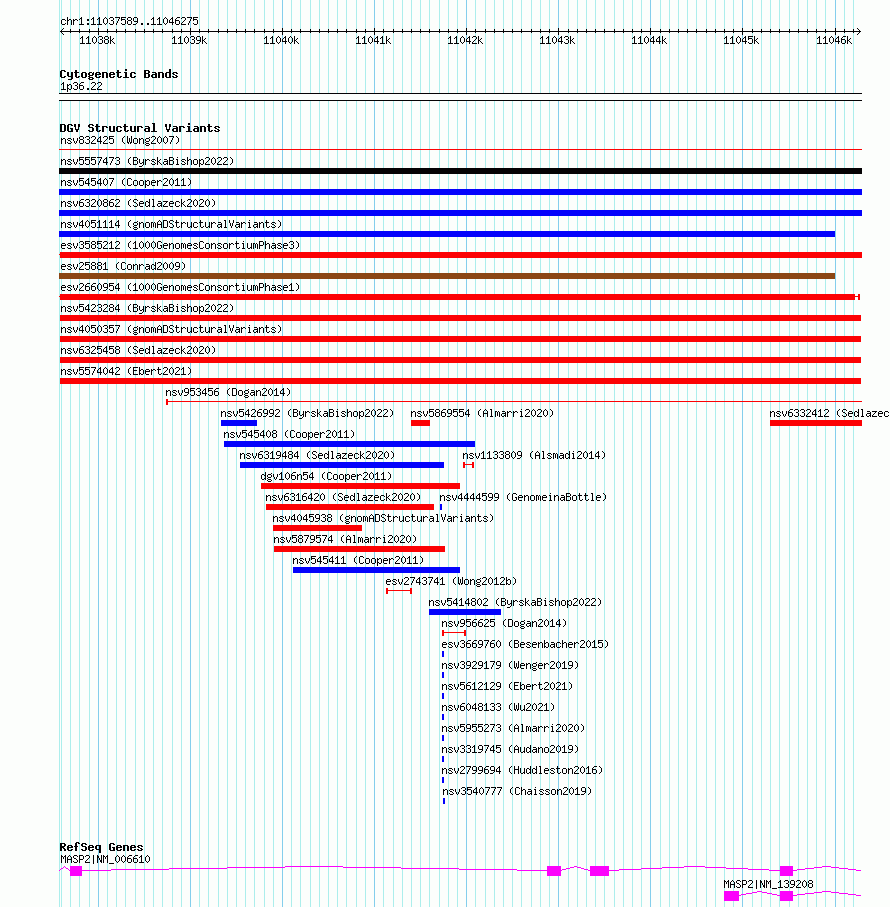The height and width of the screenshot is (907, 890).
Task: Open nsv956625 (Dogan2014) label
Action: coord(504,624)
